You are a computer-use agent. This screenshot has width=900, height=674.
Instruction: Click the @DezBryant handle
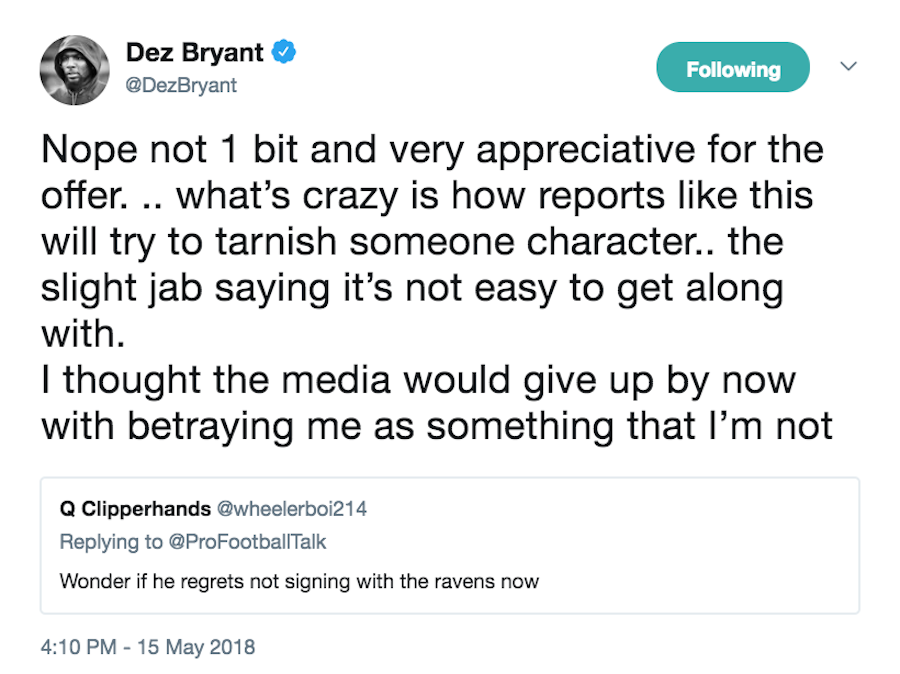[x=182, y=85]
